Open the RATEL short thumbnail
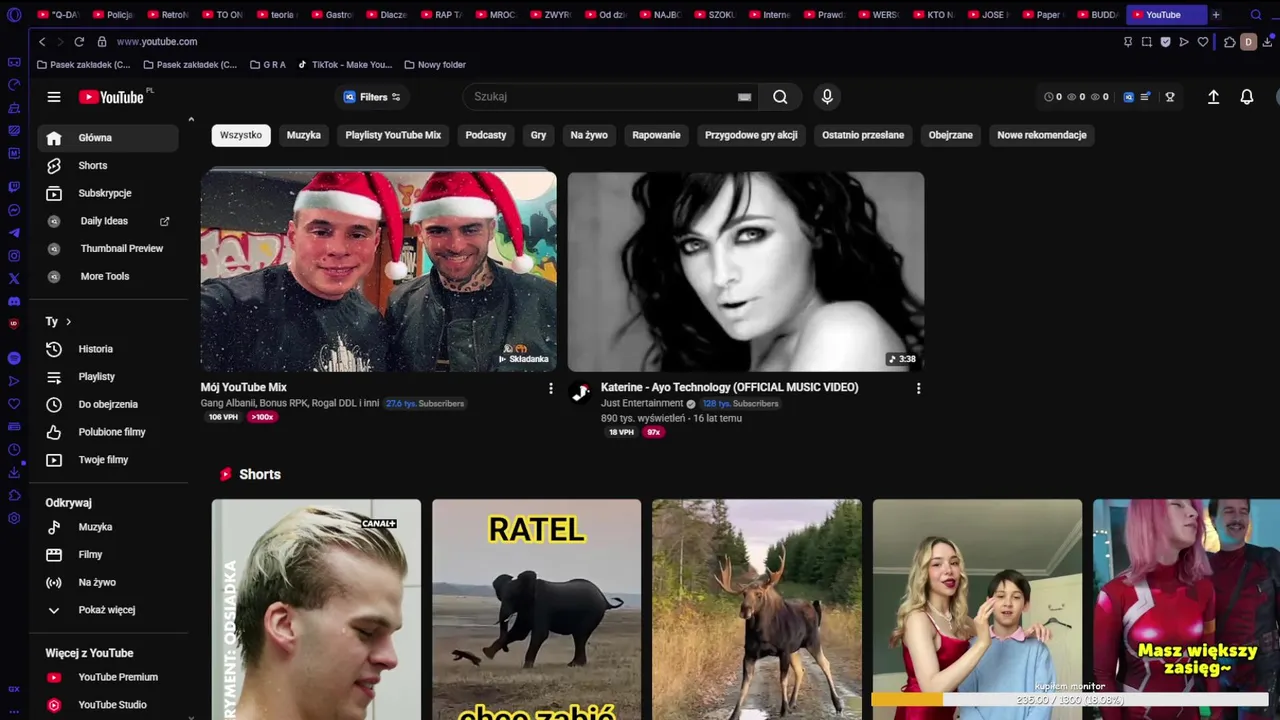The height and width of the screenshot is (720, 1280). click(x=536, y=609)
